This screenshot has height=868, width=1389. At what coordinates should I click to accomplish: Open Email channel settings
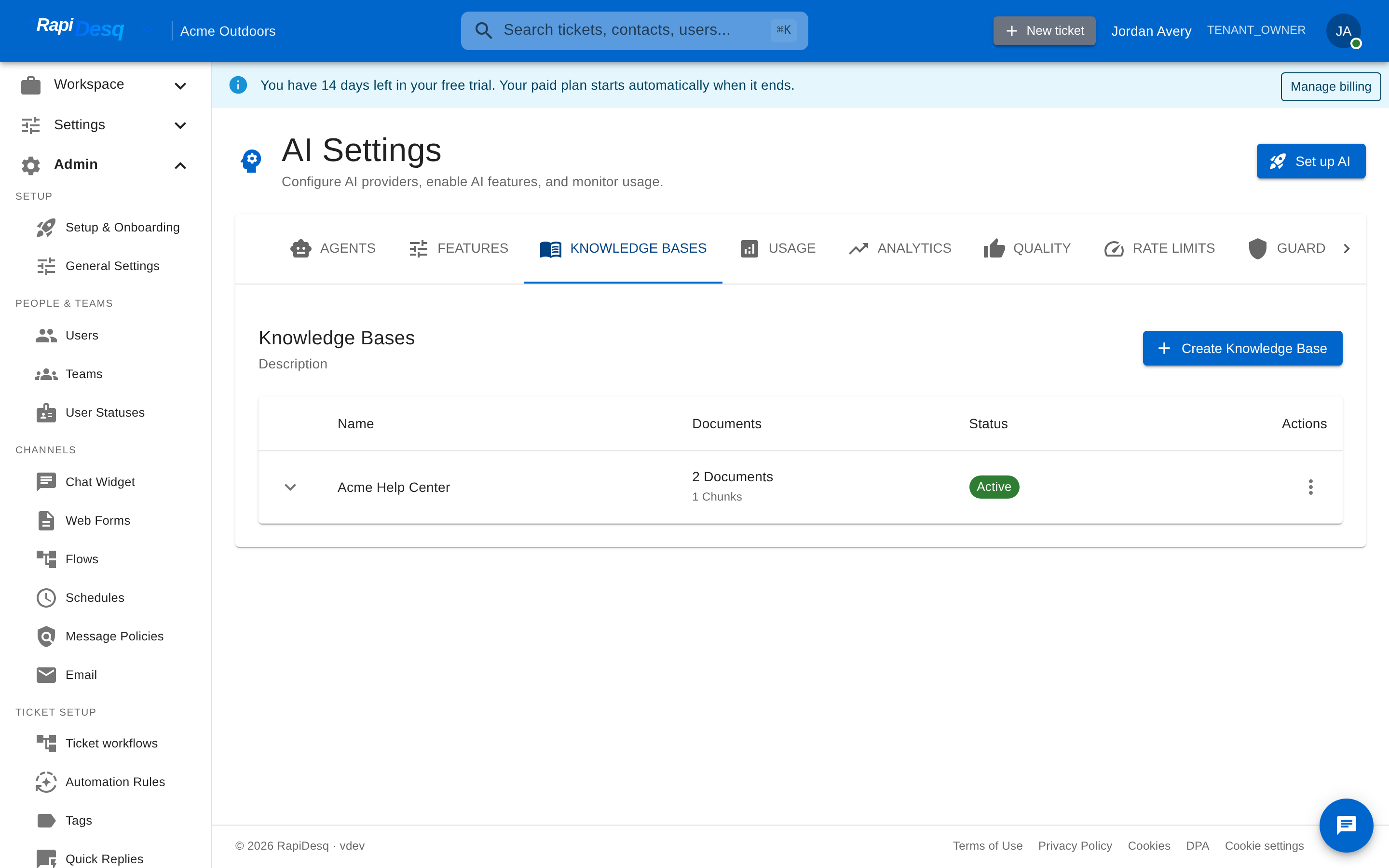click(x=106, y=675)
